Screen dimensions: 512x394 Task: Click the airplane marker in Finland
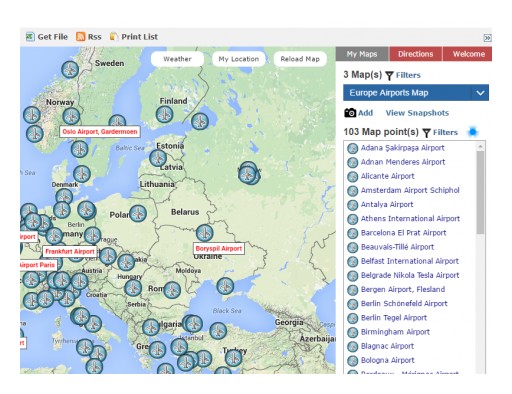164,114
